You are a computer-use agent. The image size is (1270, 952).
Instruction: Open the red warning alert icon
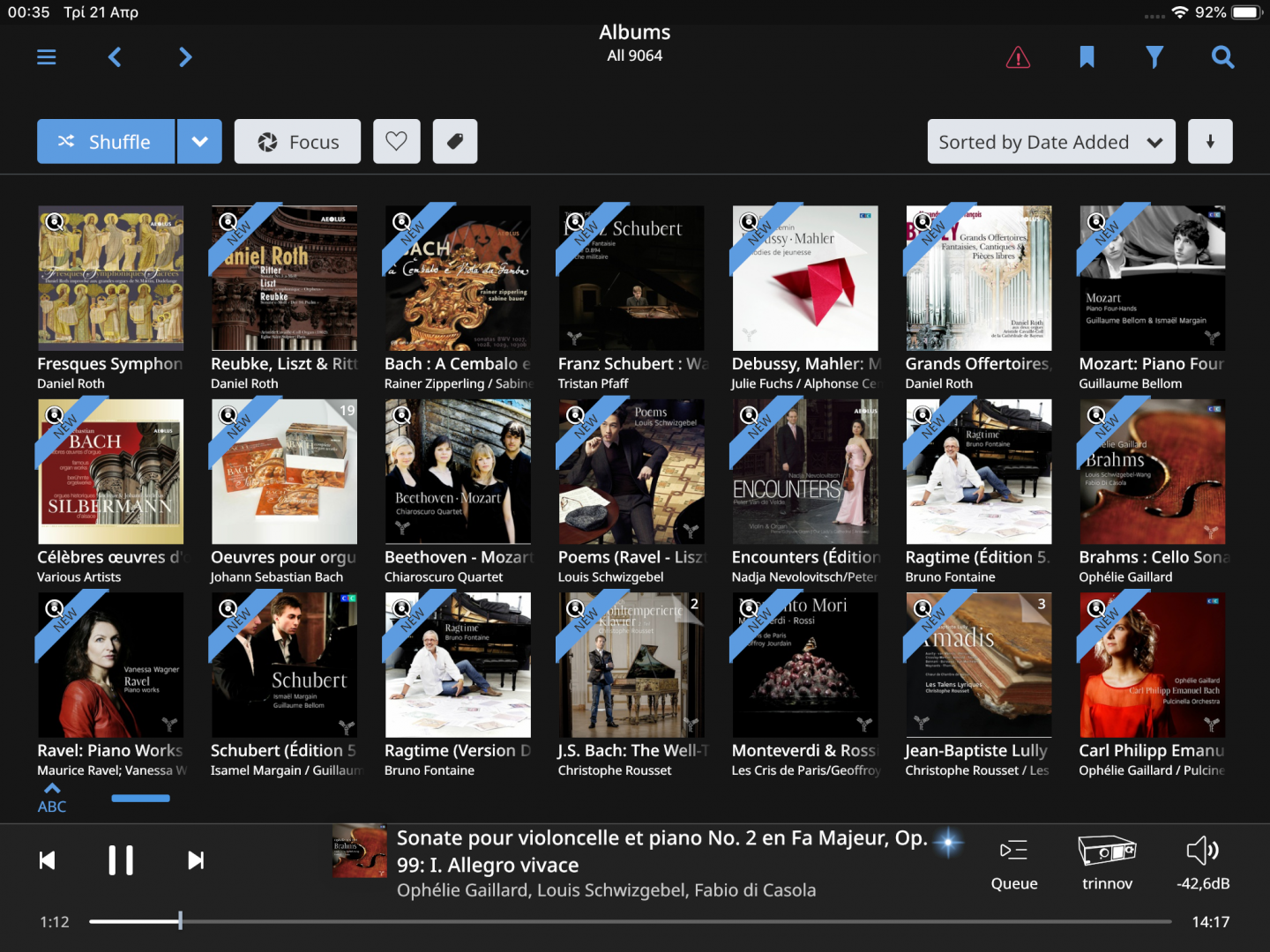click(x=1018, y=58)
